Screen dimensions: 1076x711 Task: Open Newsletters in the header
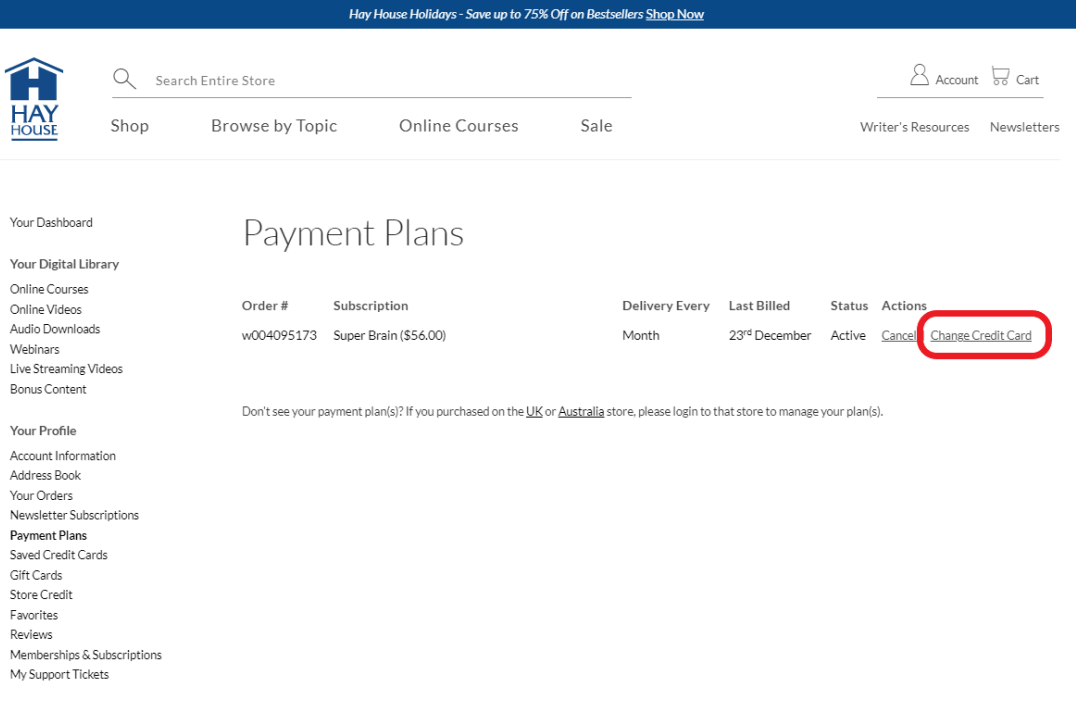coord(1024,127)
